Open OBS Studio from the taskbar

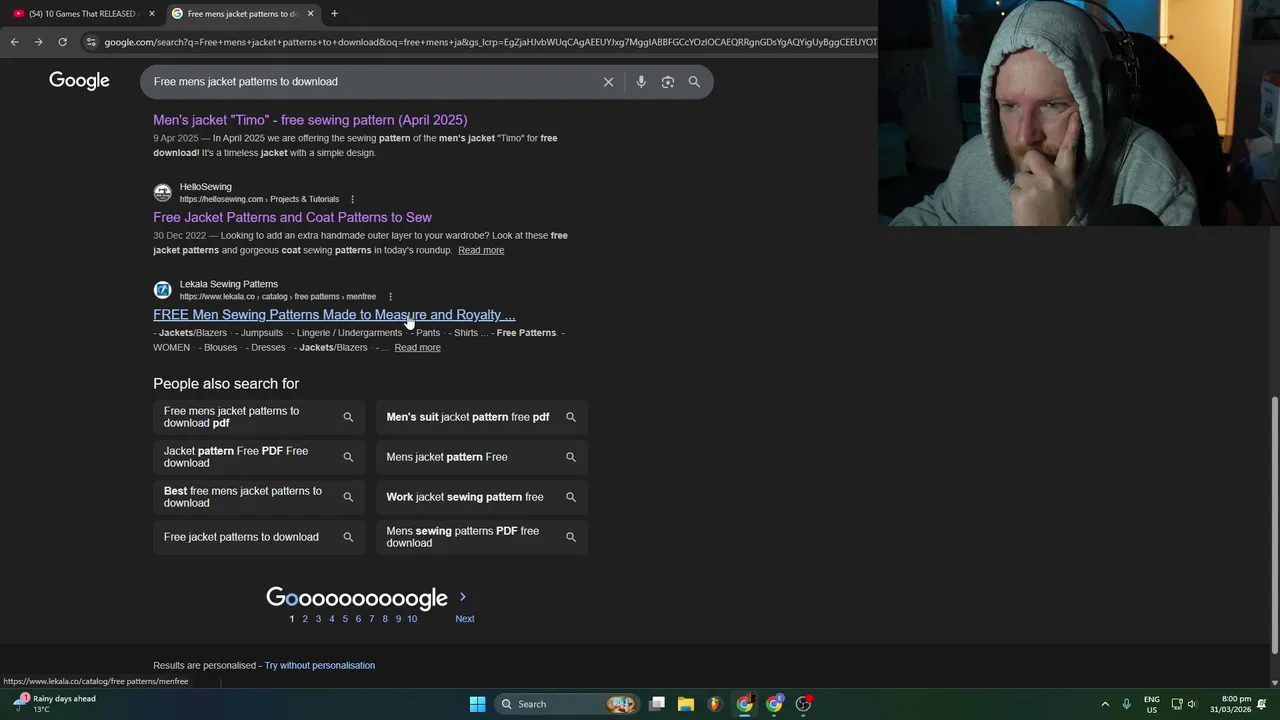pos(803,704)
